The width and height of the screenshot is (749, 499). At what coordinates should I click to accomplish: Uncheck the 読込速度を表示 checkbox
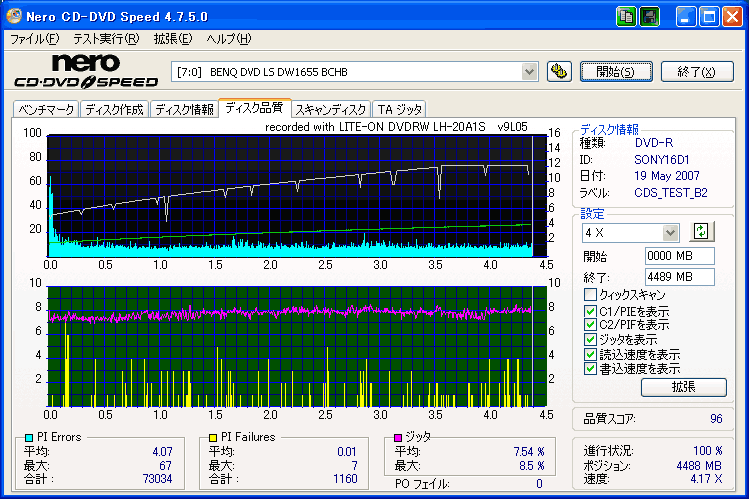(x=590, y=354)
